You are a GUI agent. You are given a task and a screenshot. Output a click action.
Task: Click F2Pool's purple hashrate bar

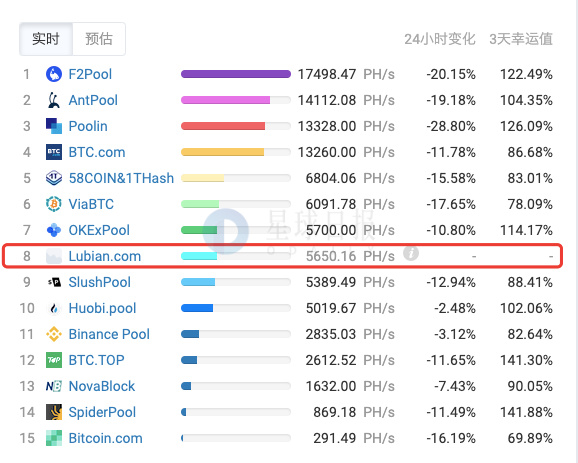point(236,74)
